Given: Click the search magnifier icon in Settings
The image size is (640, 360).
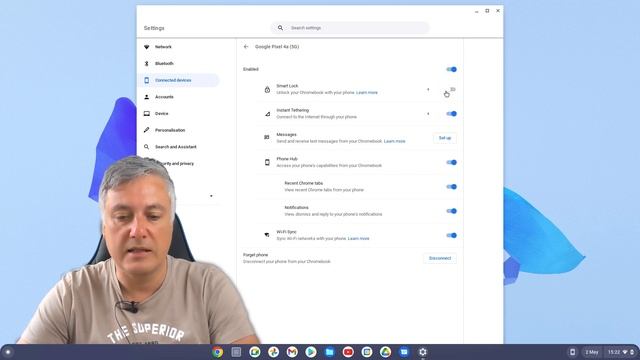Looking at the screenshot, I should (280, 28).
